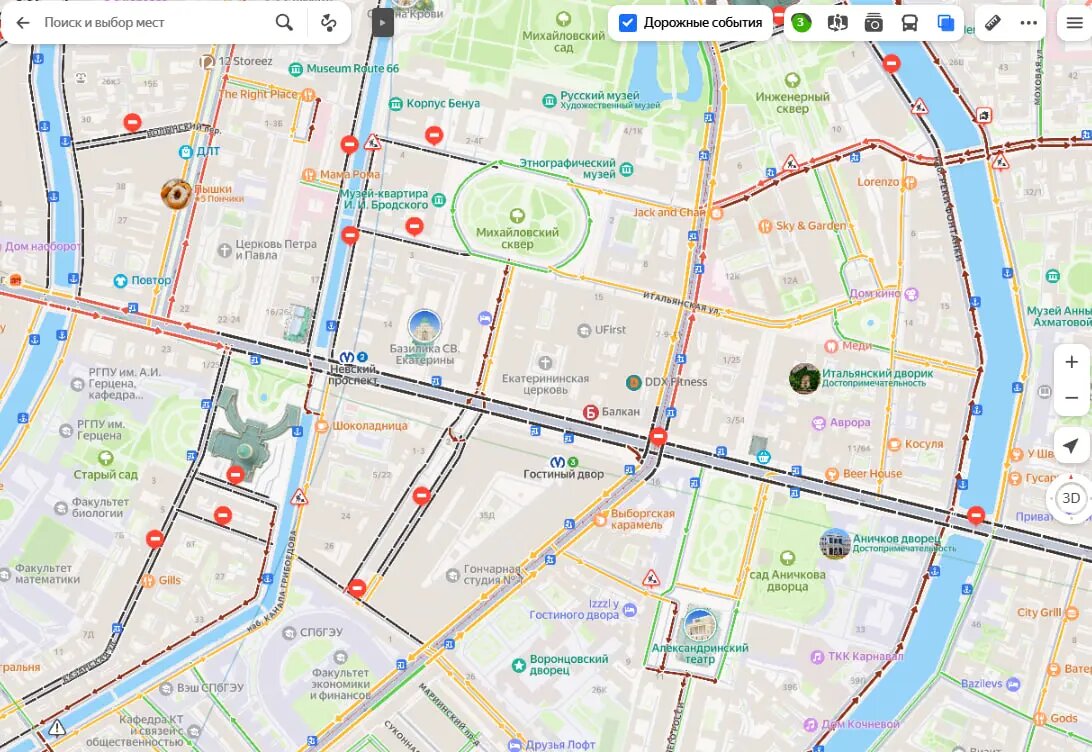Enable street panoramas layer icon
Viewport: 1092px width, 752px height.
837,23
